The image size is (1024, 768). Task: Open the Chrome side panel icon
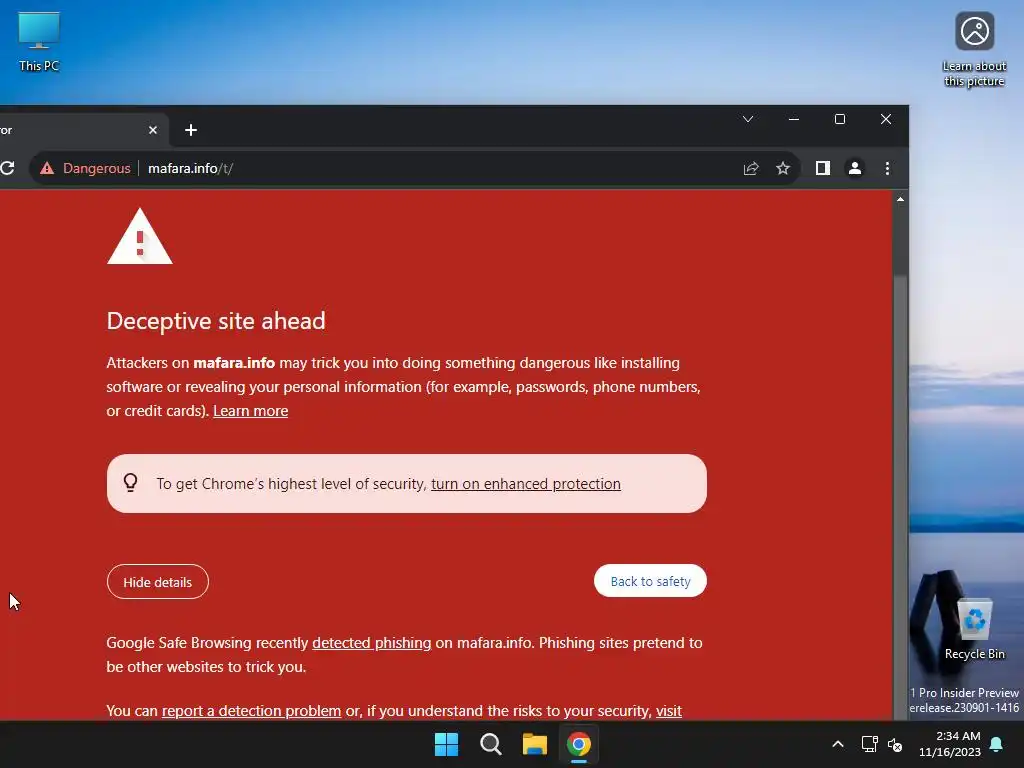[x=823, y=168]
